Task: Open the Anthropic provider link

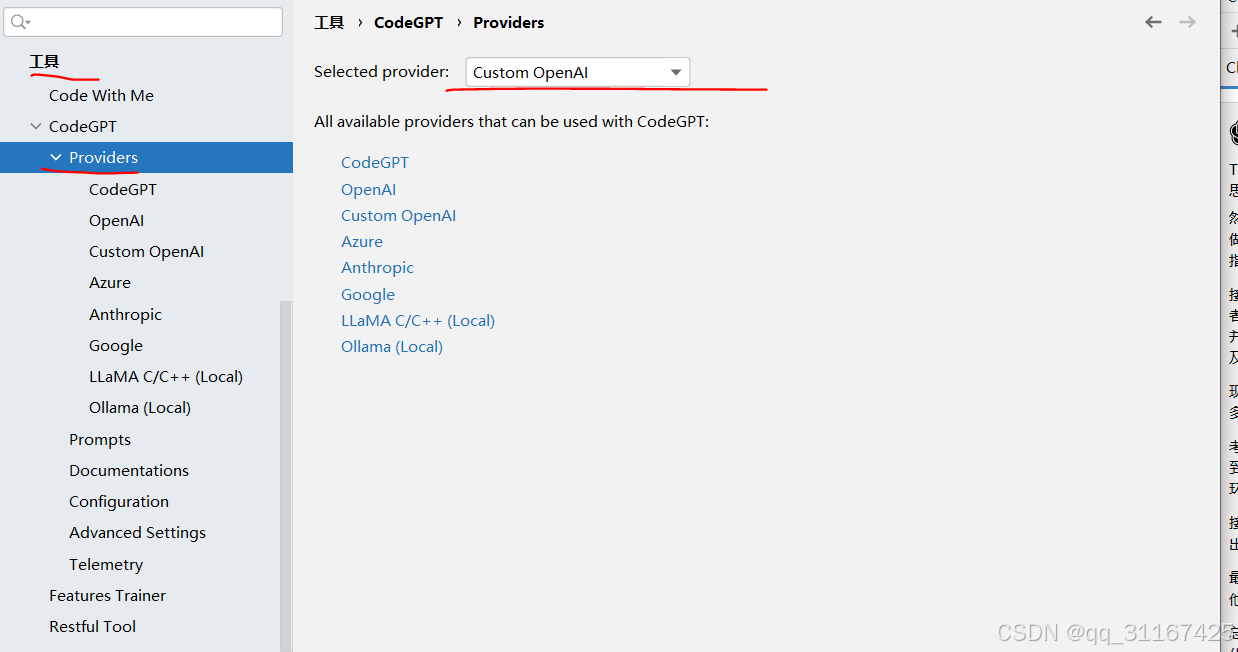Action: tap(377, 267)
